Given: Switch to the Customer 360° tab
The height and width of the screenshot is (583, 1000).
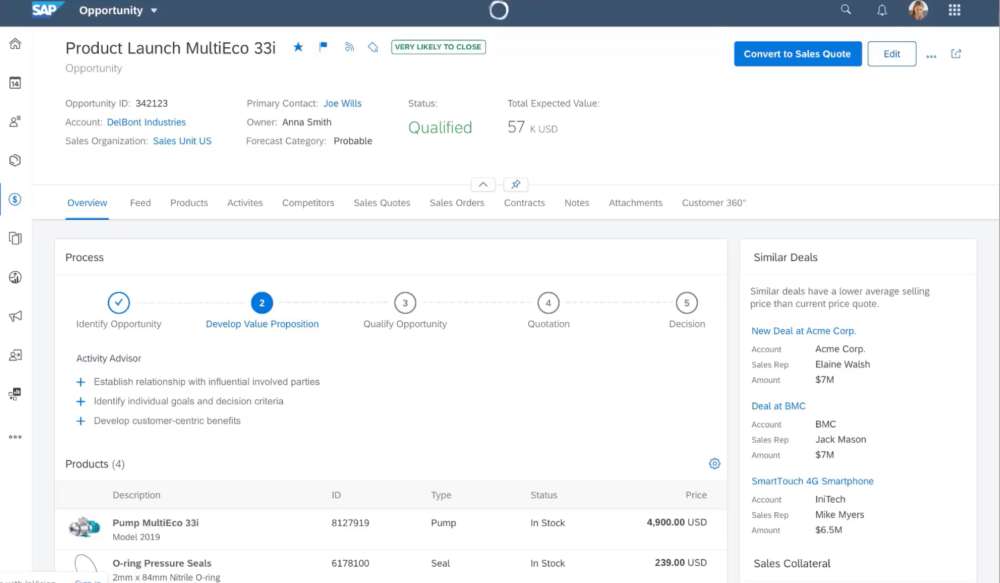Looking at the screenshot, I should pyautogui.click(x=713, y=203).
